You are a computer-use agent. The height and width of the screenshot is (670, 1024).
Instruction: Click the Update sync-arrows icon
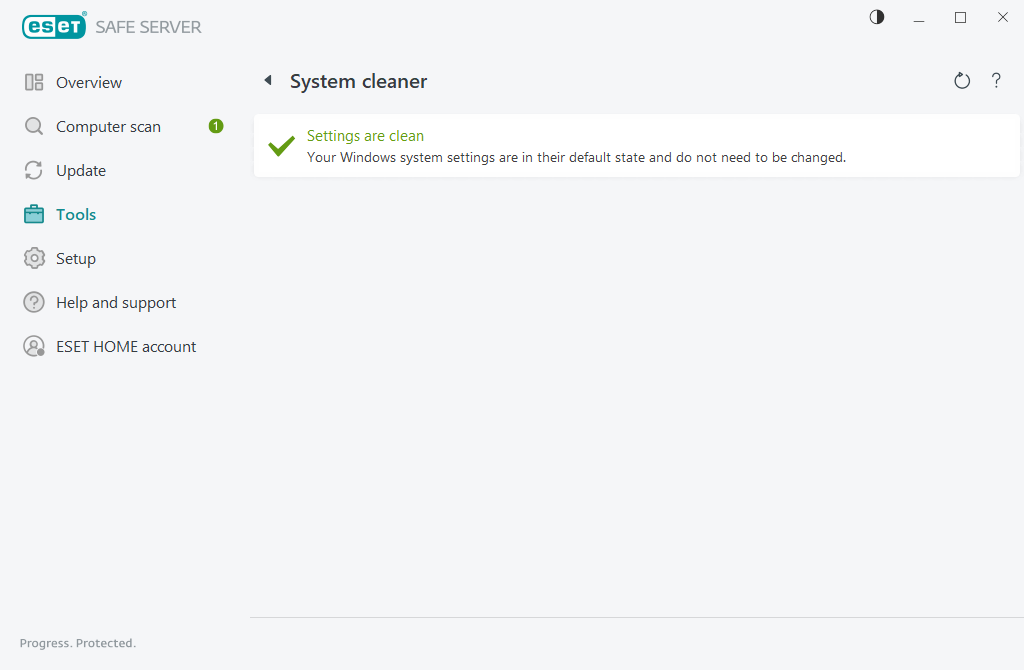[33, 170]
